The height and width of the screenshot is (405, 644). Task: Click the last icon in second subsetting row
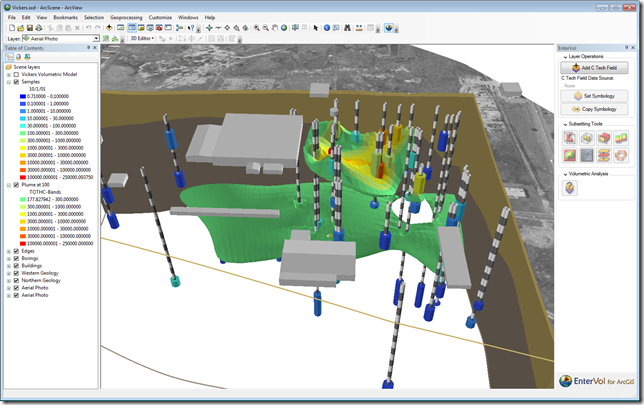[x=620, y=155]
